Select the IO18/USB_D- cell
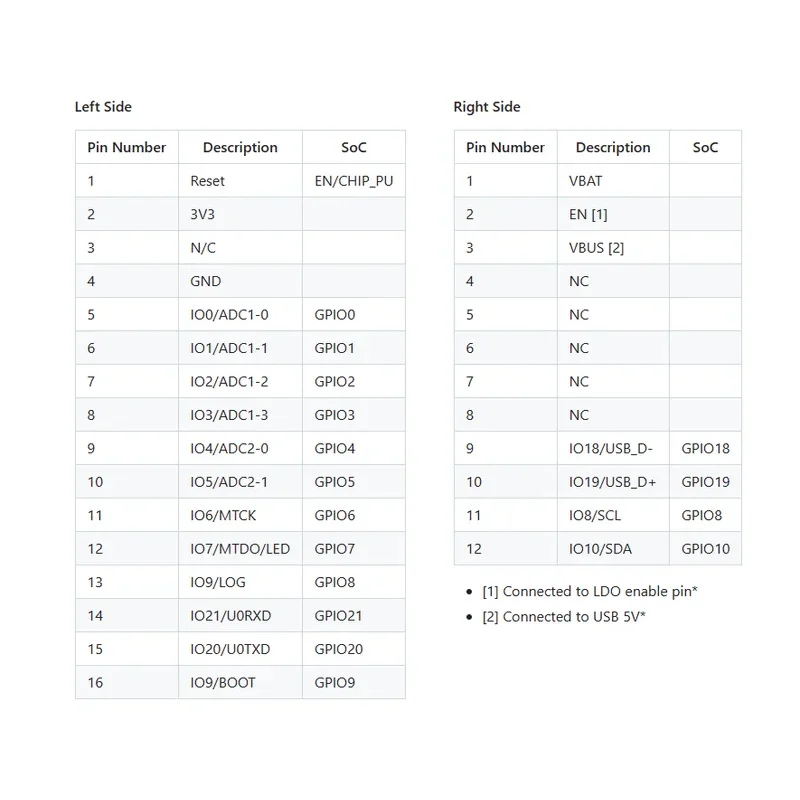Image resolution: width=800 pixels, height=800 pixels. click(613, 448)
